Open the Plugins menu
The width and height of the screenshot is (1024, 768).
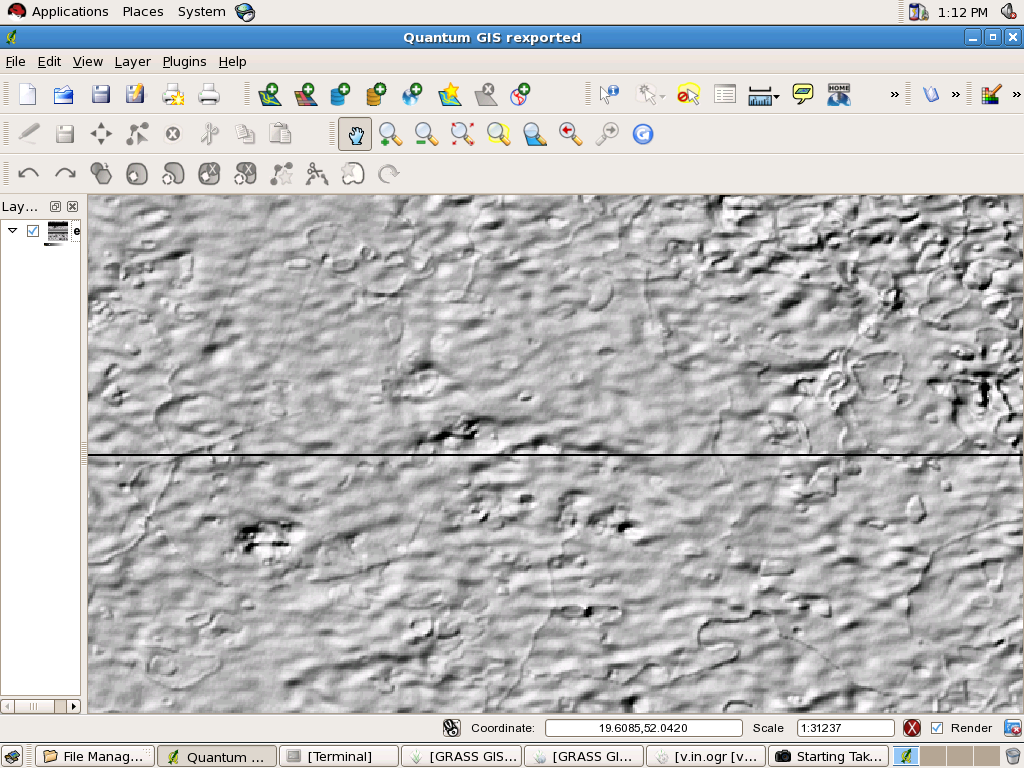point(184,62)
